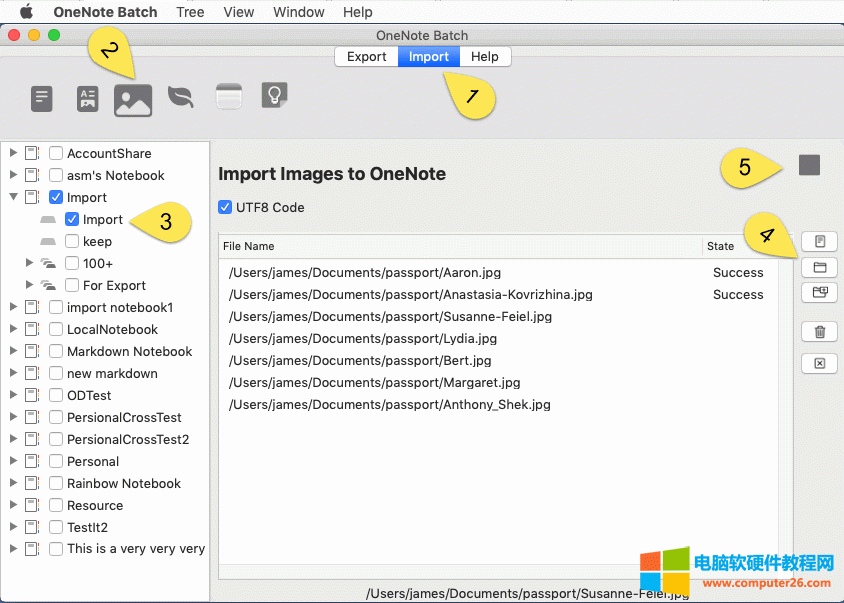
Task: Open the Window menu
Action: point(298,12)
